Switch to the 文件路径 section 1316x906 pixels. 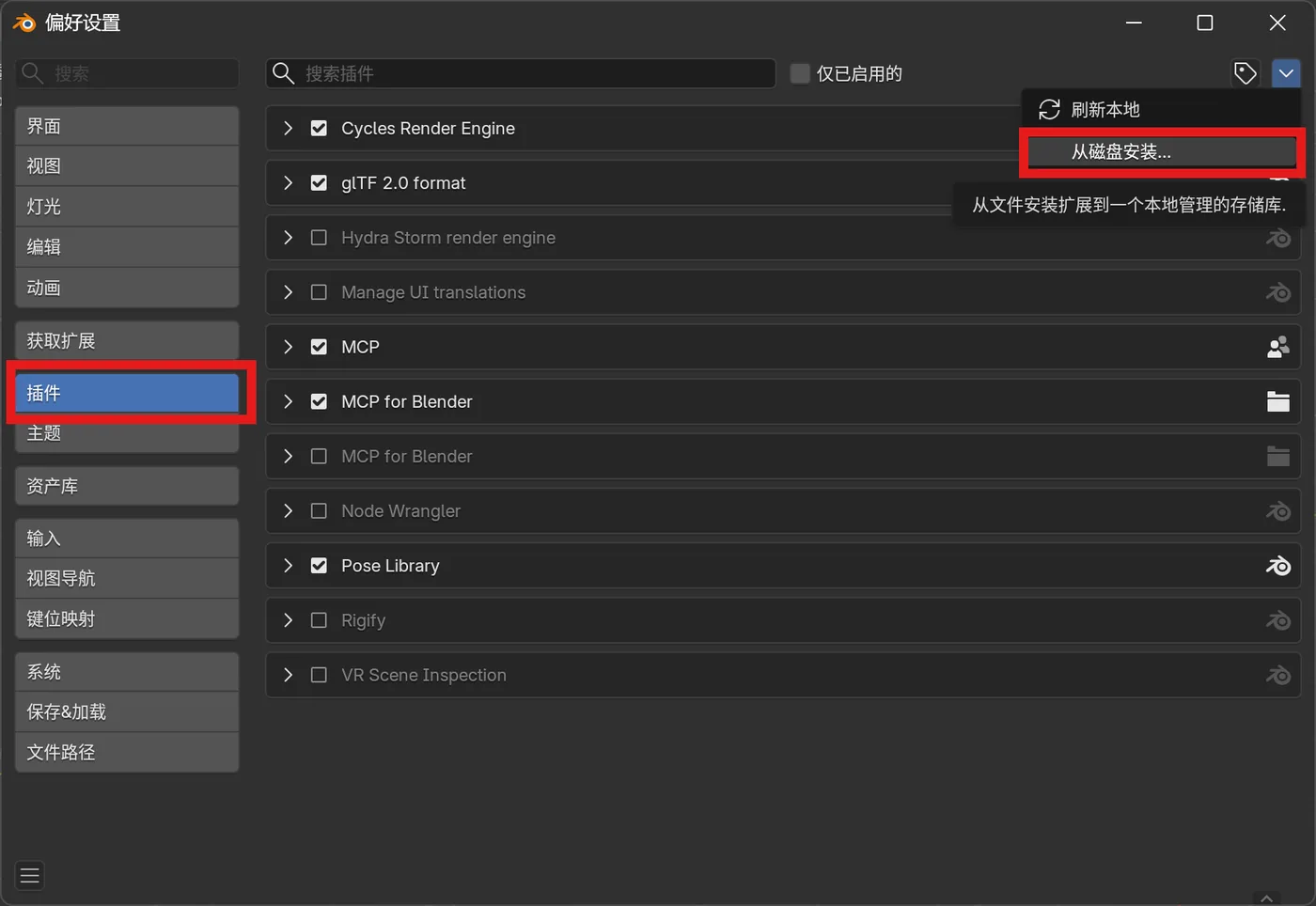(x=127, y=753)
